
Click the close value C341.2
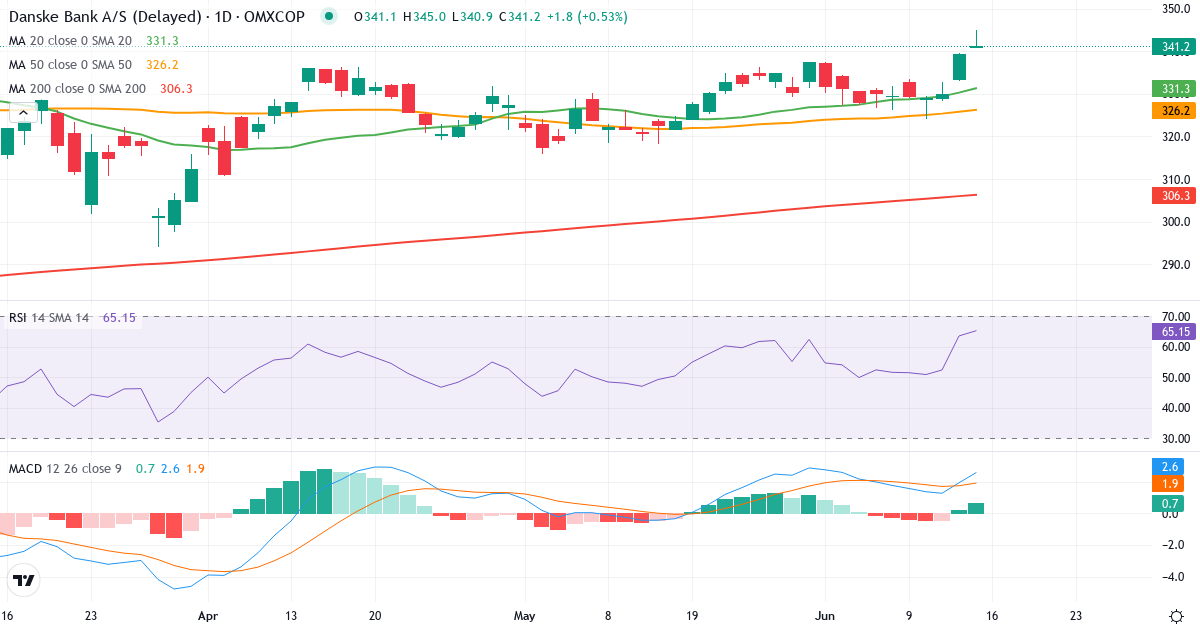click(x=521, y=17)
